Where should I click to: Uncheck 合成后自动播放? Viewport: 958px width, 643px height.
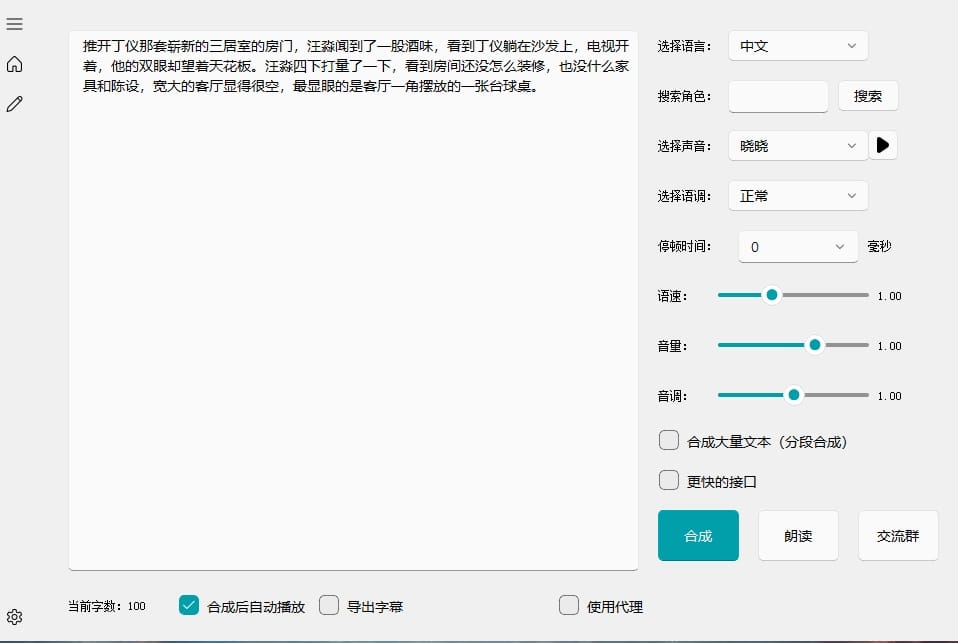[189, 605]
